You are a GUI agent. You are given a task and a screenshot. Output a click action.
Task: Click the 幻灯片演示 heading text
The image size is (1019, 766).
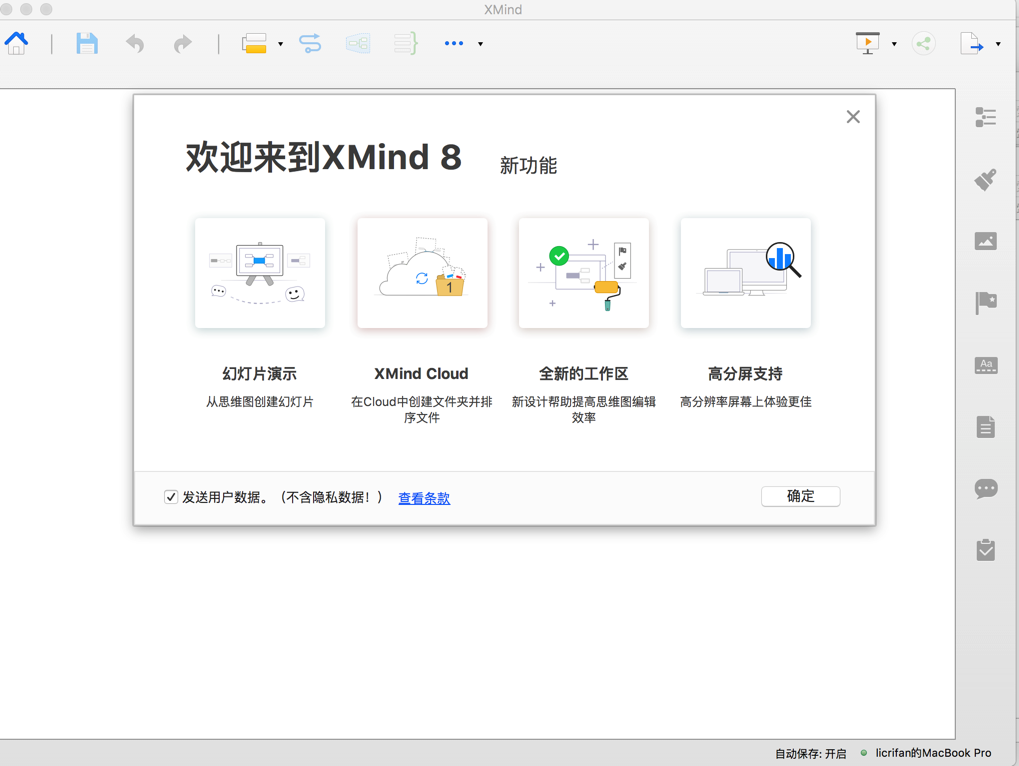(x=259, y=374)
